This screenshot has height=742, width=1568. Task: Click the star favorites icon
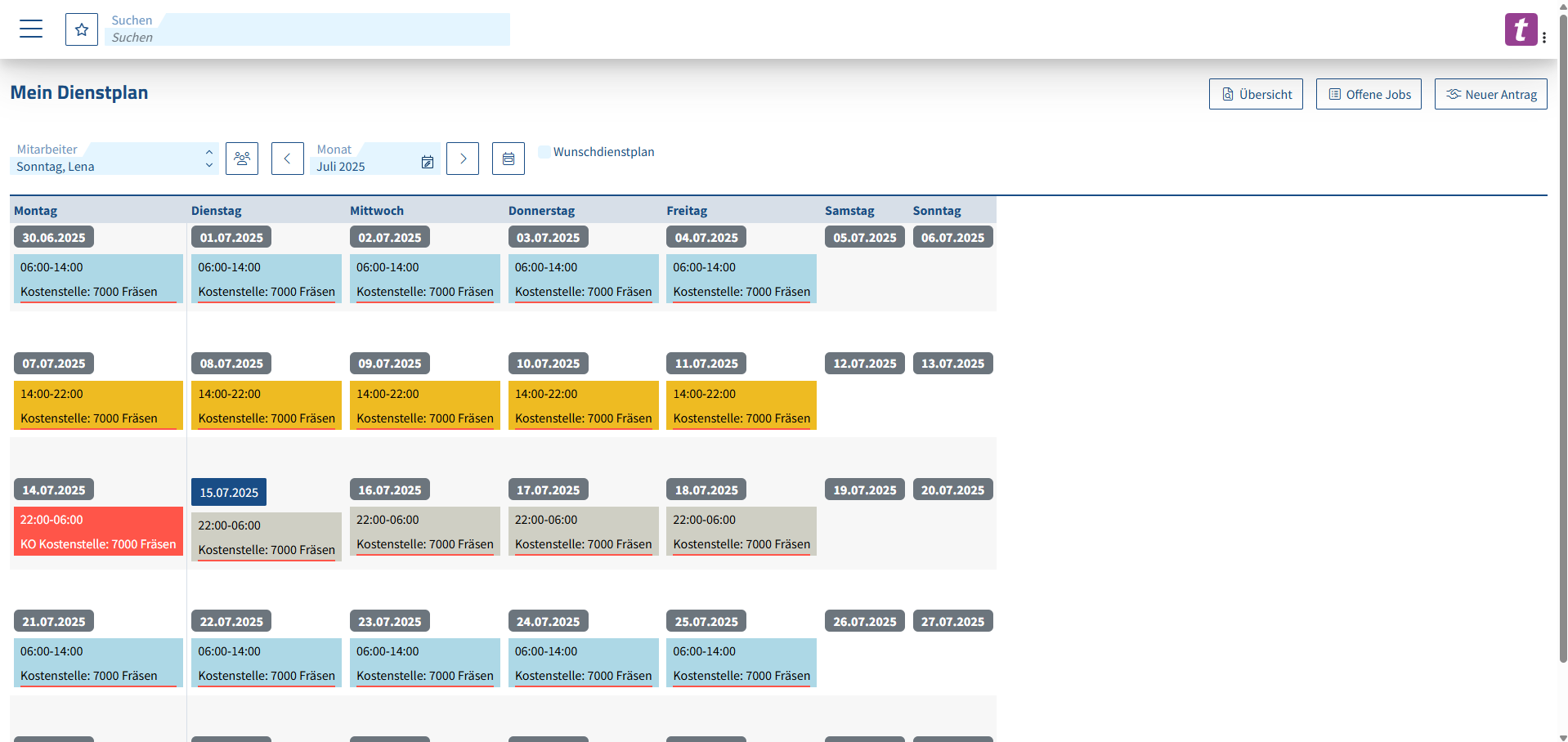coord(82,29)
